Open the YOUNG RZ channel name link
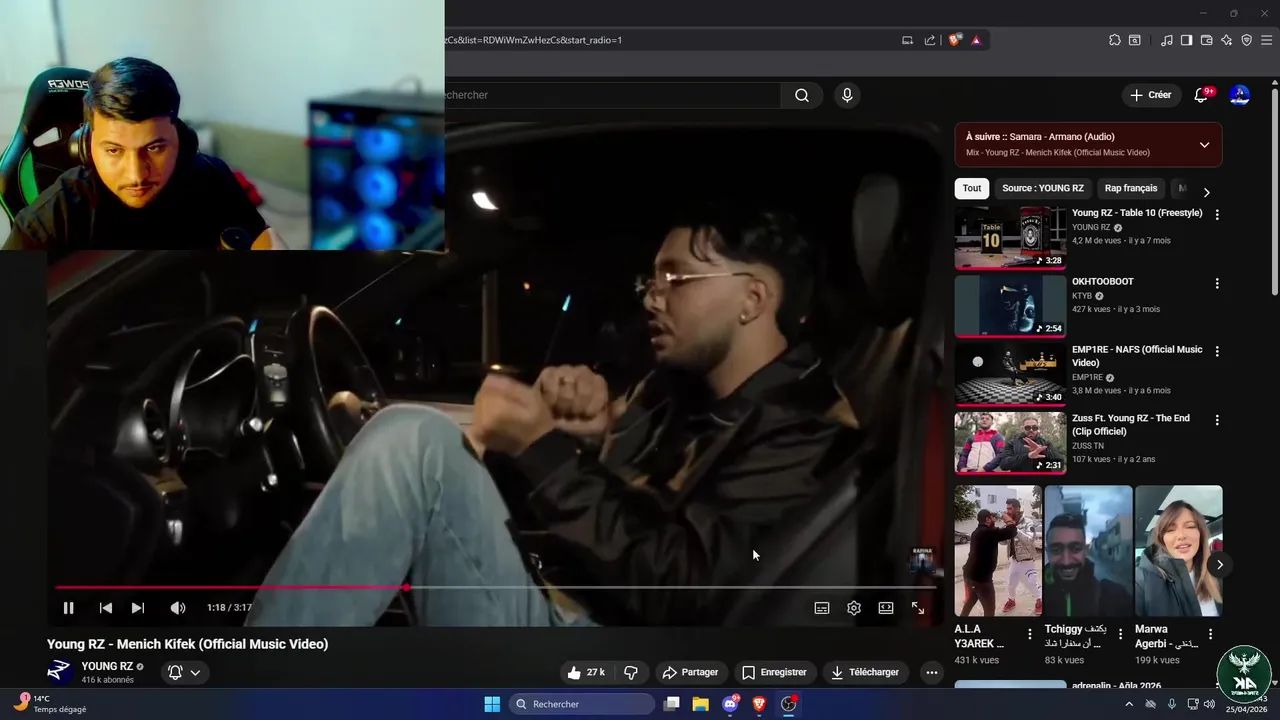The image size is (1280, 720). 107,666
